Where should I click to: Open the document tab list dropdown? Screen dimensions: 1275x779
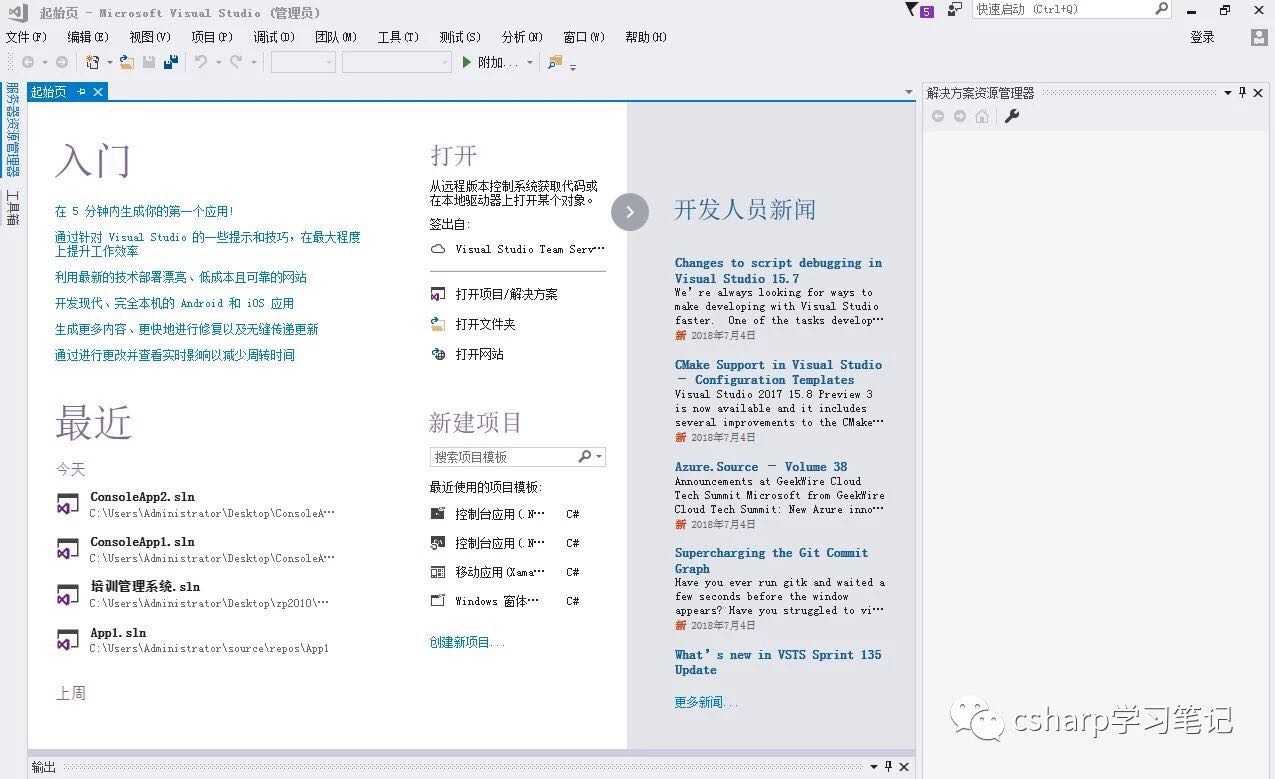[x=909, y=92]
